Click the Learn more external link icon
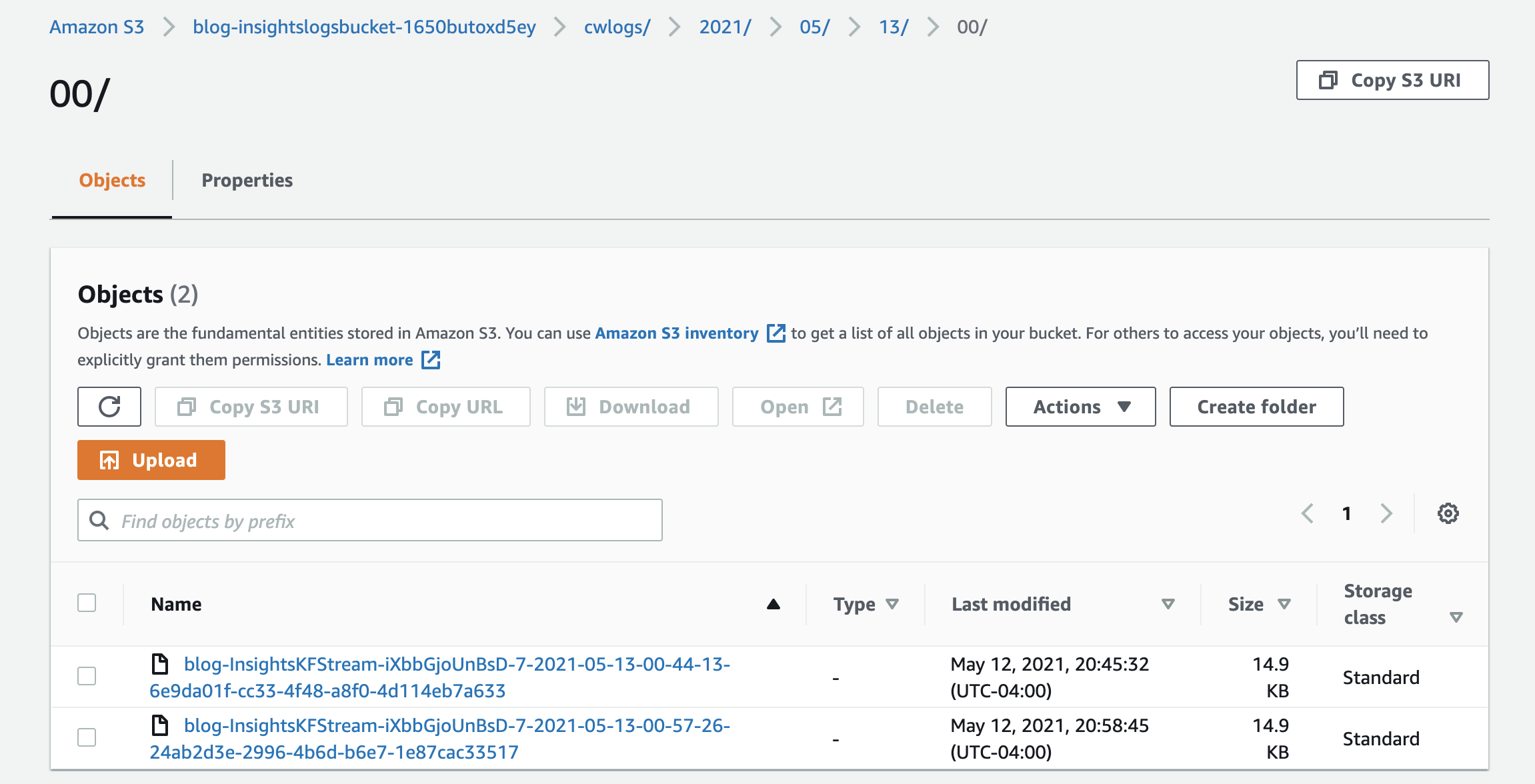 click(431, 360)
